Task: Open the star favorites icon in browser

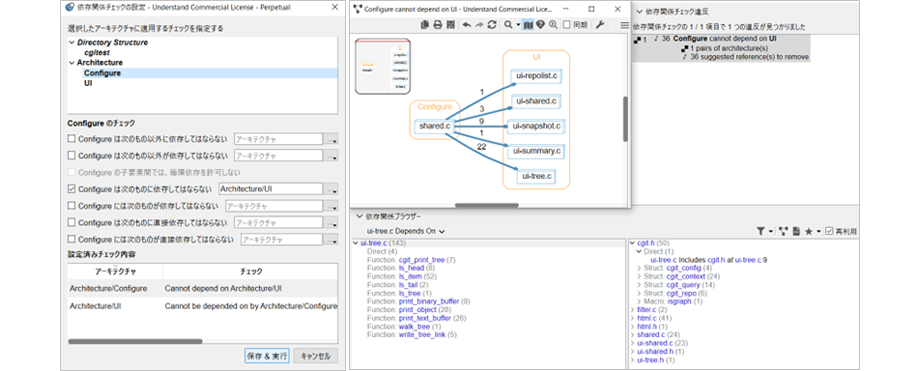Action: [809, 232]
